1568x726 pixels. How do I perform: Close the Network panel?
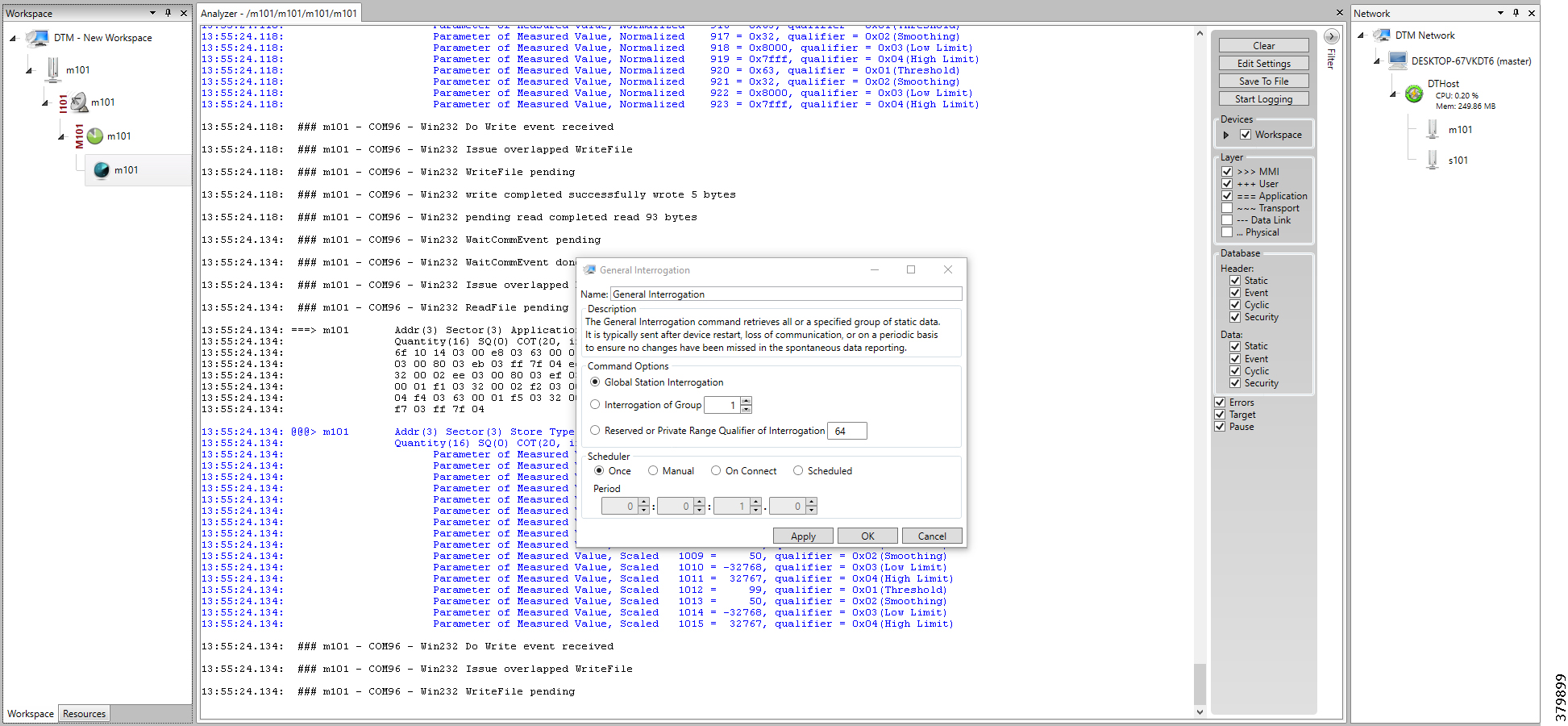point(1532,13)
